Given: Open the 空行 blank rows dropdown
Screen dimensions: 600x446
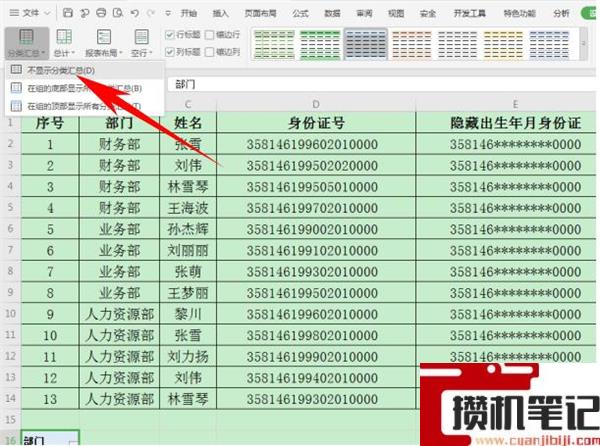Looking at the screenshot, I should tap(142, 43).
